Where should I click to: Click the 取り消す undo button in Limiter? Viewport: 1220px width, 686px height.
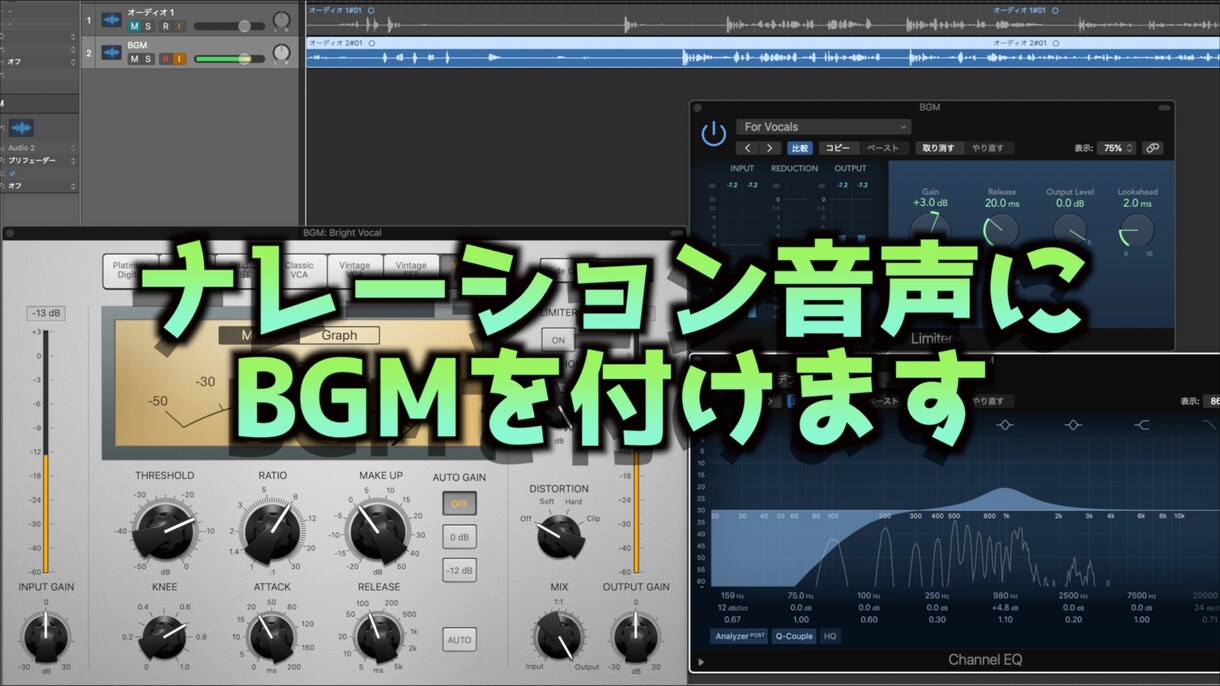click(938, 148)
